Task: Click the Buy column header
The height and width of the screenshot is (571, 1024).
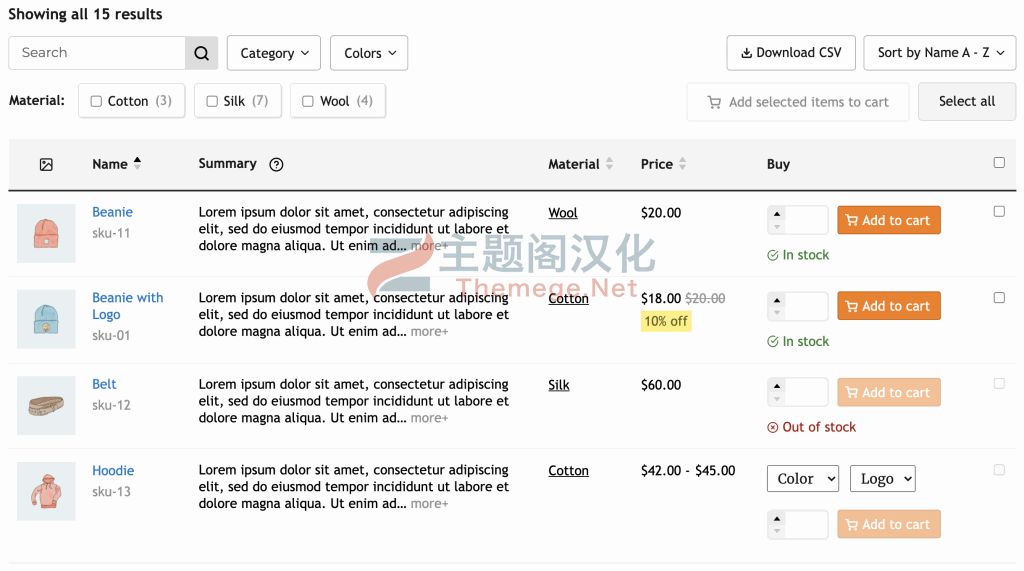Action: (778, 165)
